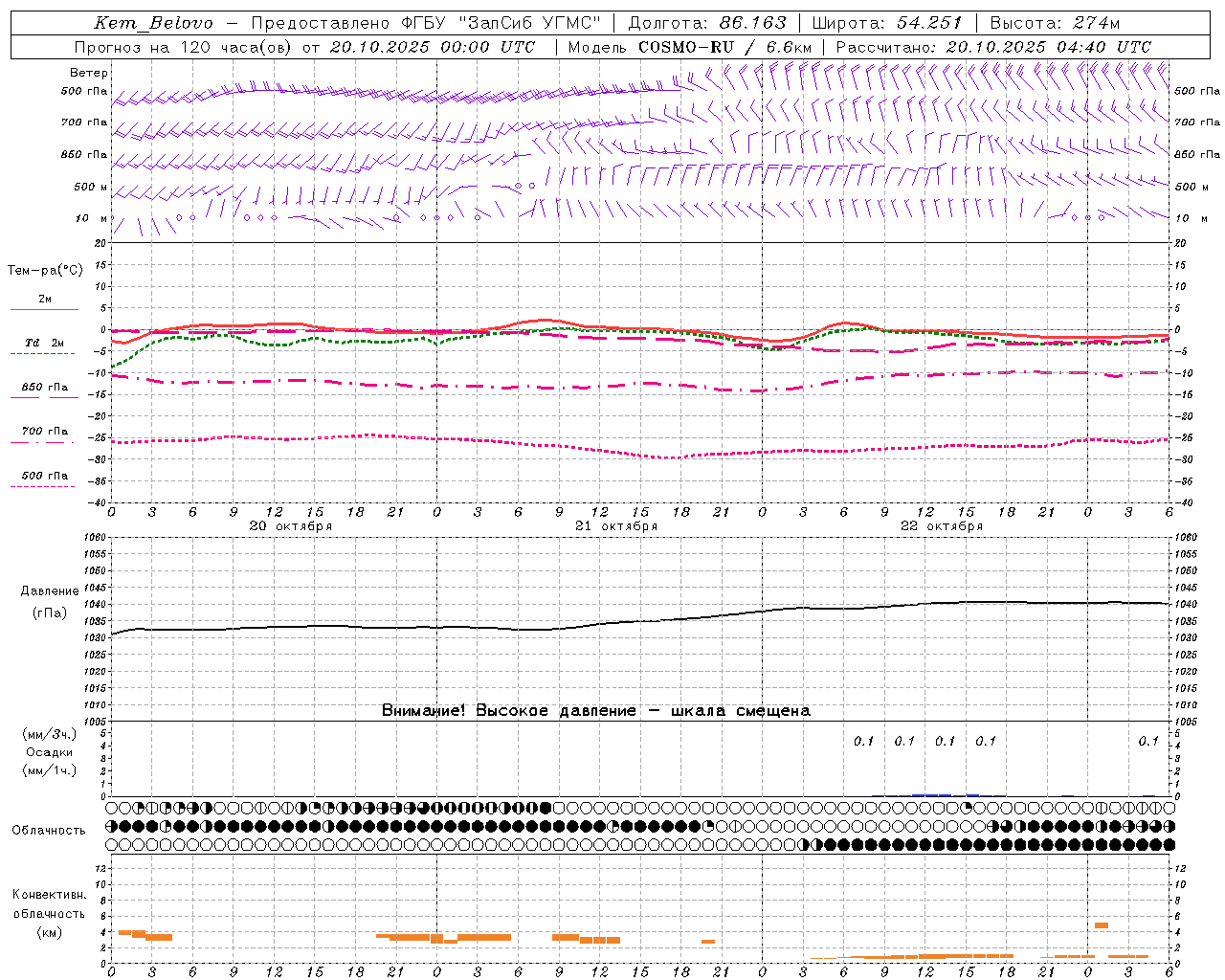This screenshot has width=1225, height=980.
Task: Click the Облачность panel label
Action: click(x=49, y=831)
